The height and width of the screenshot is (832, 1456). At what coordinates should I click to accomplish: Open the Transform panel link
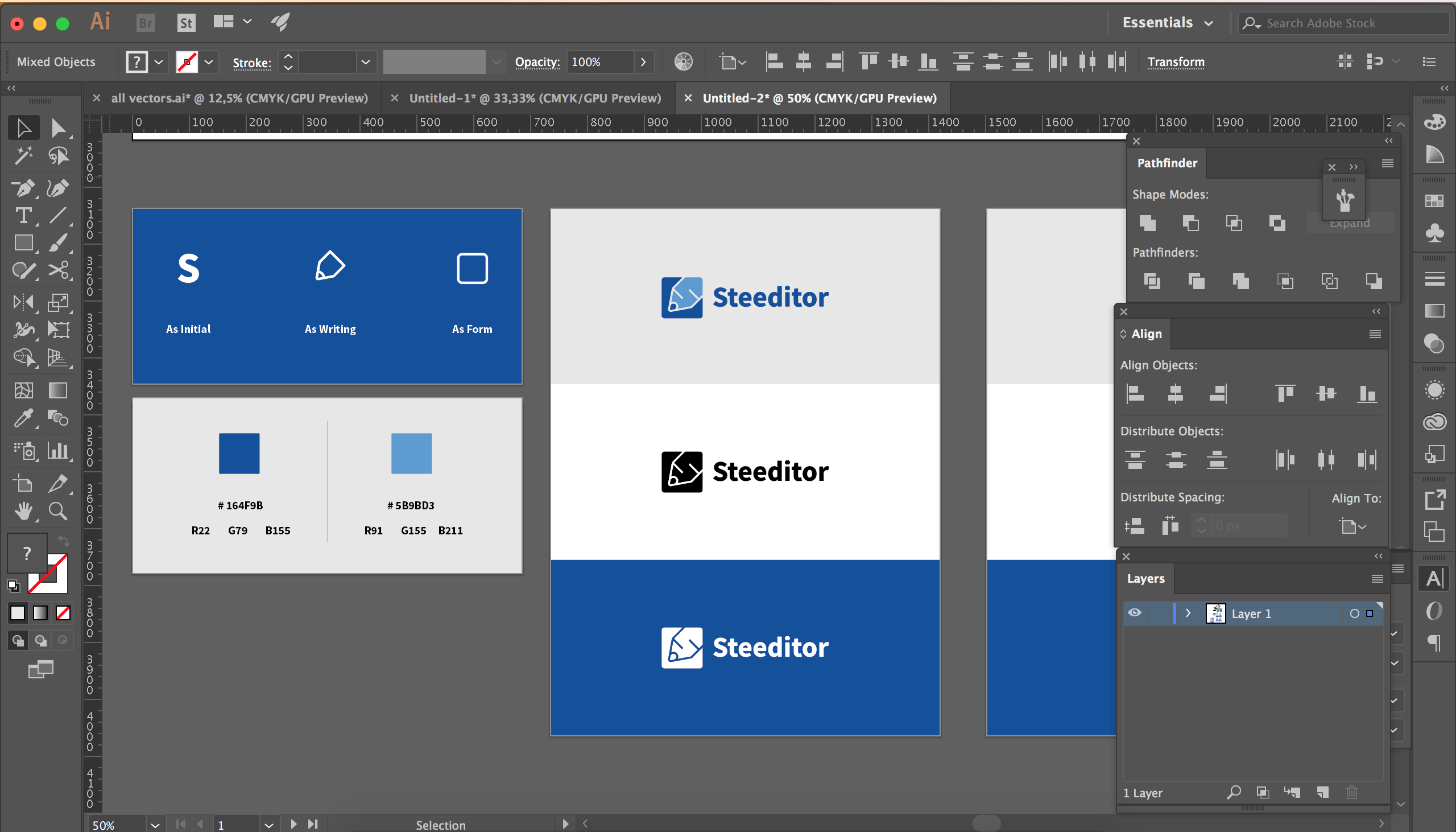[x=1176, y=61]
